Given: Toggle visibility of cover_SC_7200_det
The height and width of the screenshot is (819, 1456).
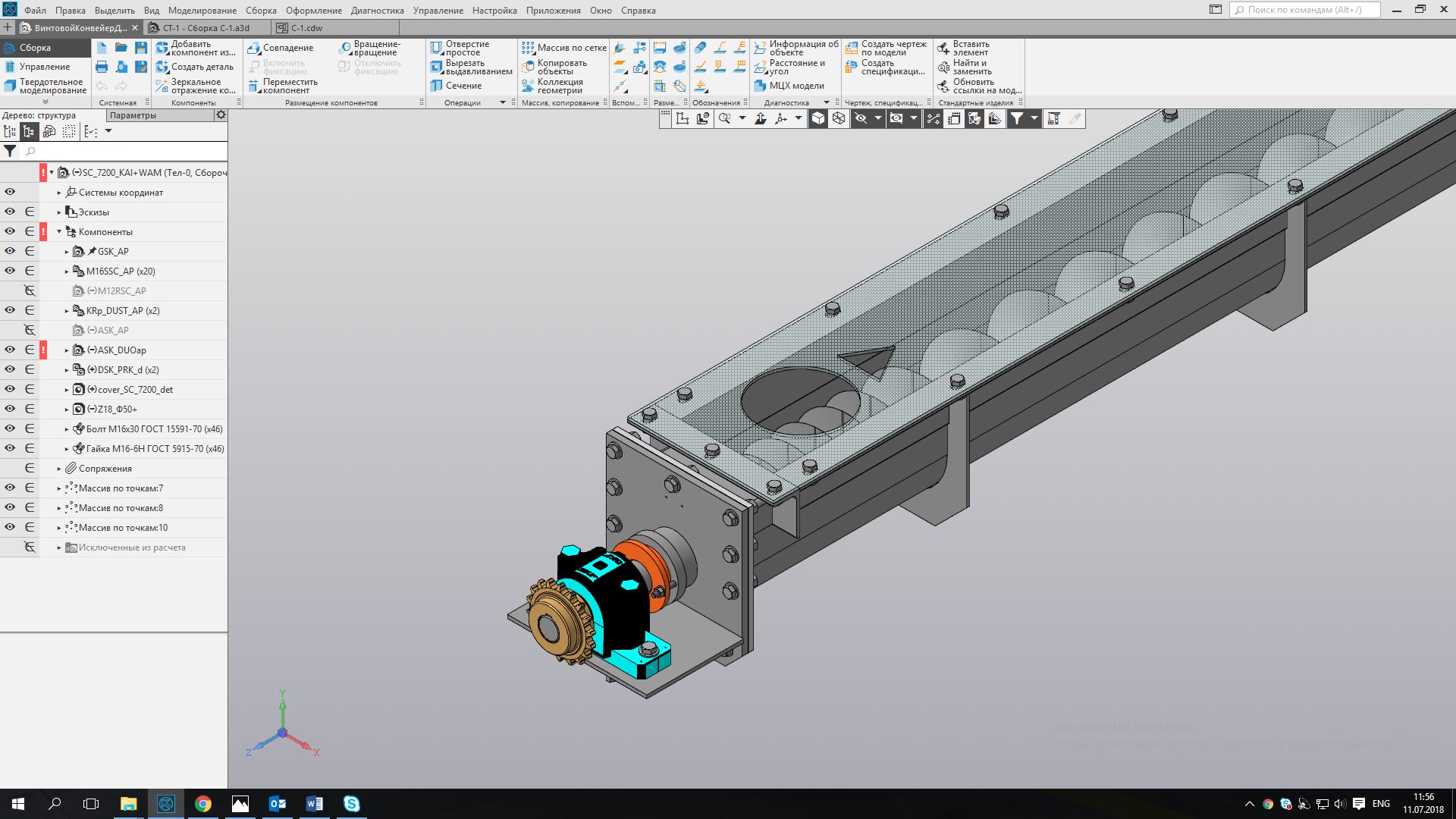Looking at the screenshot, I should click(x=10, y=389).
